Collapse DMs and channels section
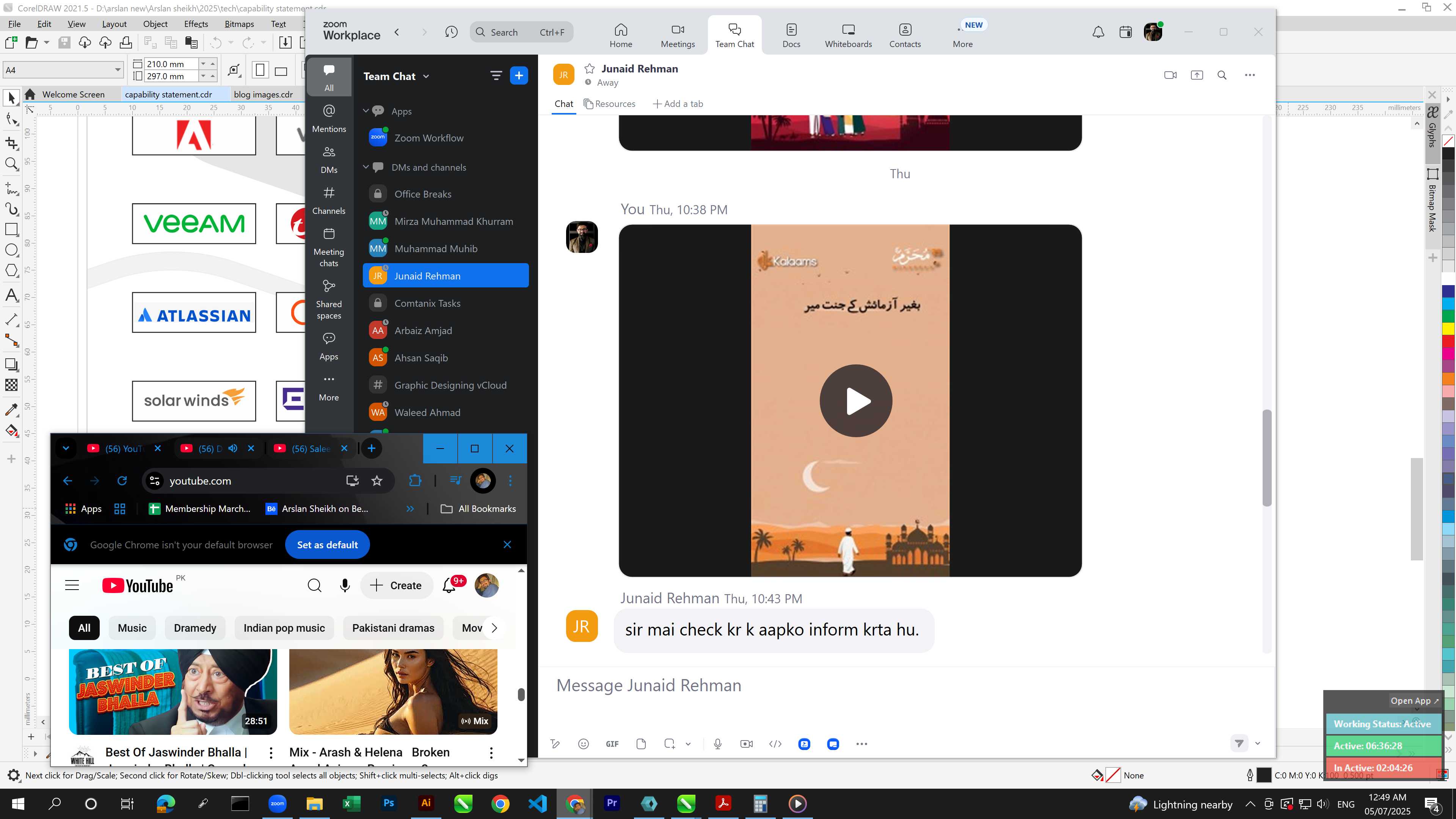 (x=366, y=167)
